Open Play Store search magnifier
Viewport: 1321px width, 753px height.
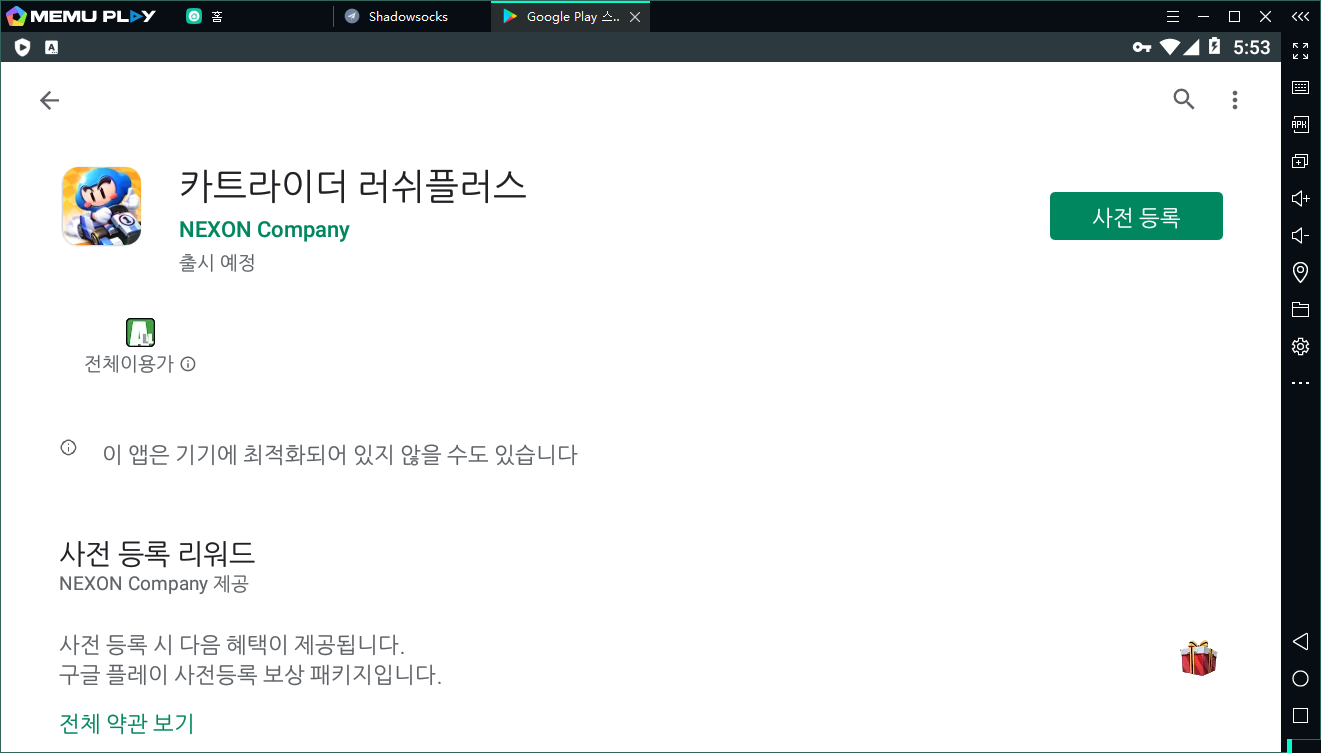tap(1184, 99)
